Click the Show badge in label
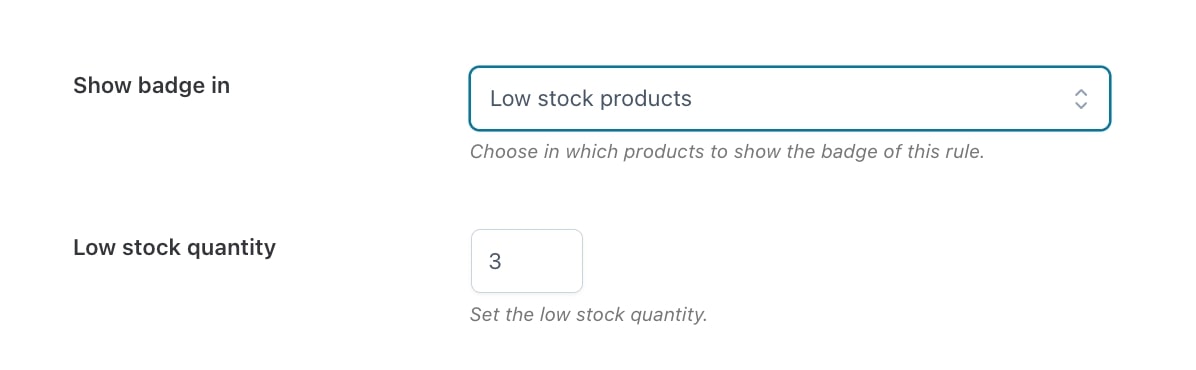This screenshot has width=1196, height=370. 151,85
